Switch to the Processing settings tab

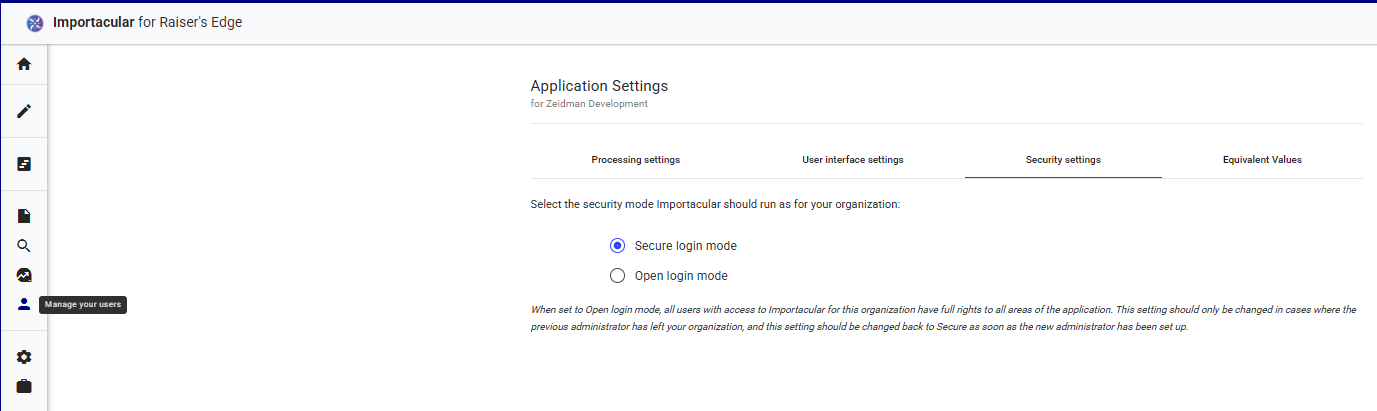(635, 160)
